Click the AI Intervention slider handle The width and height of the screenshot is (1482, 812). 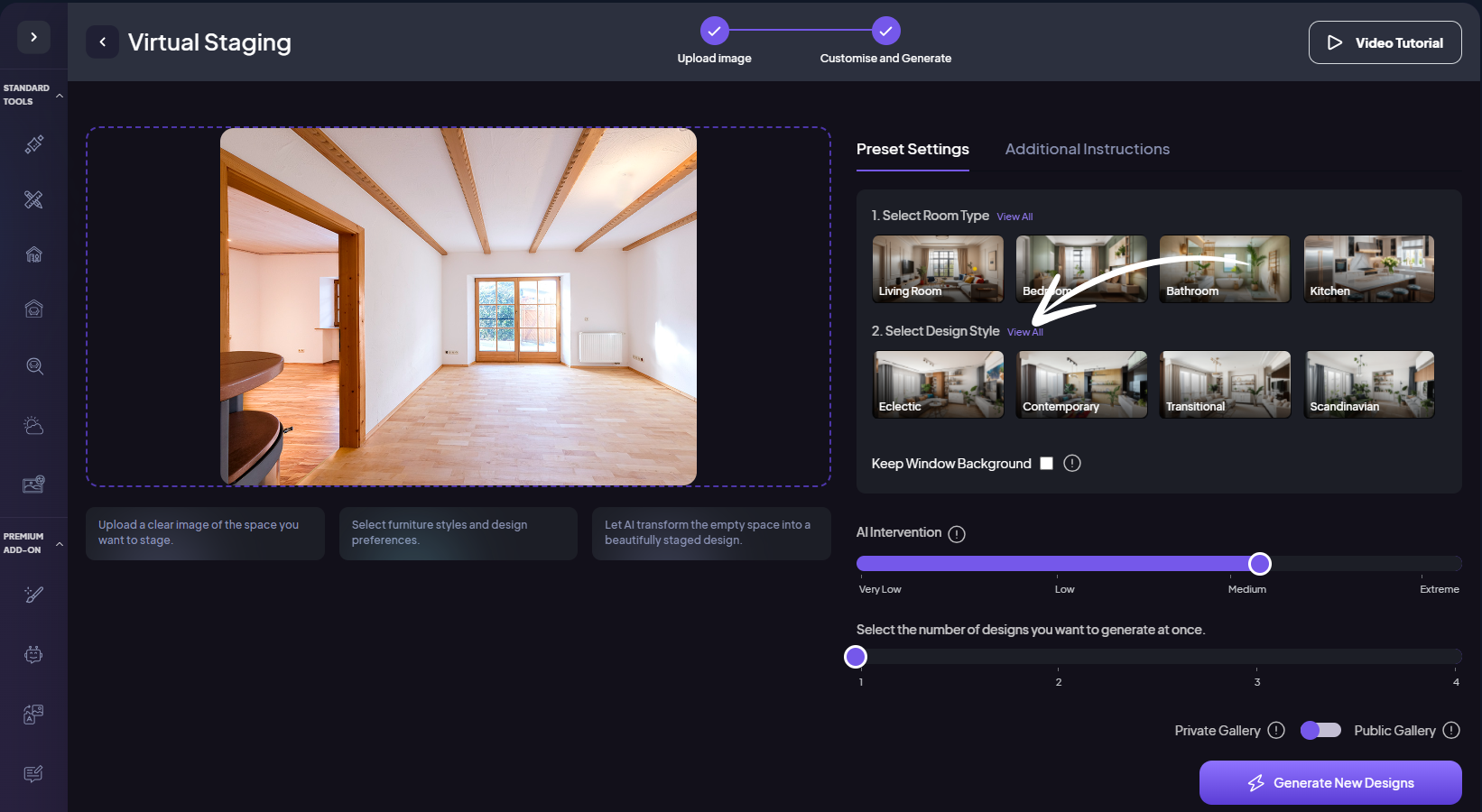1259,564
